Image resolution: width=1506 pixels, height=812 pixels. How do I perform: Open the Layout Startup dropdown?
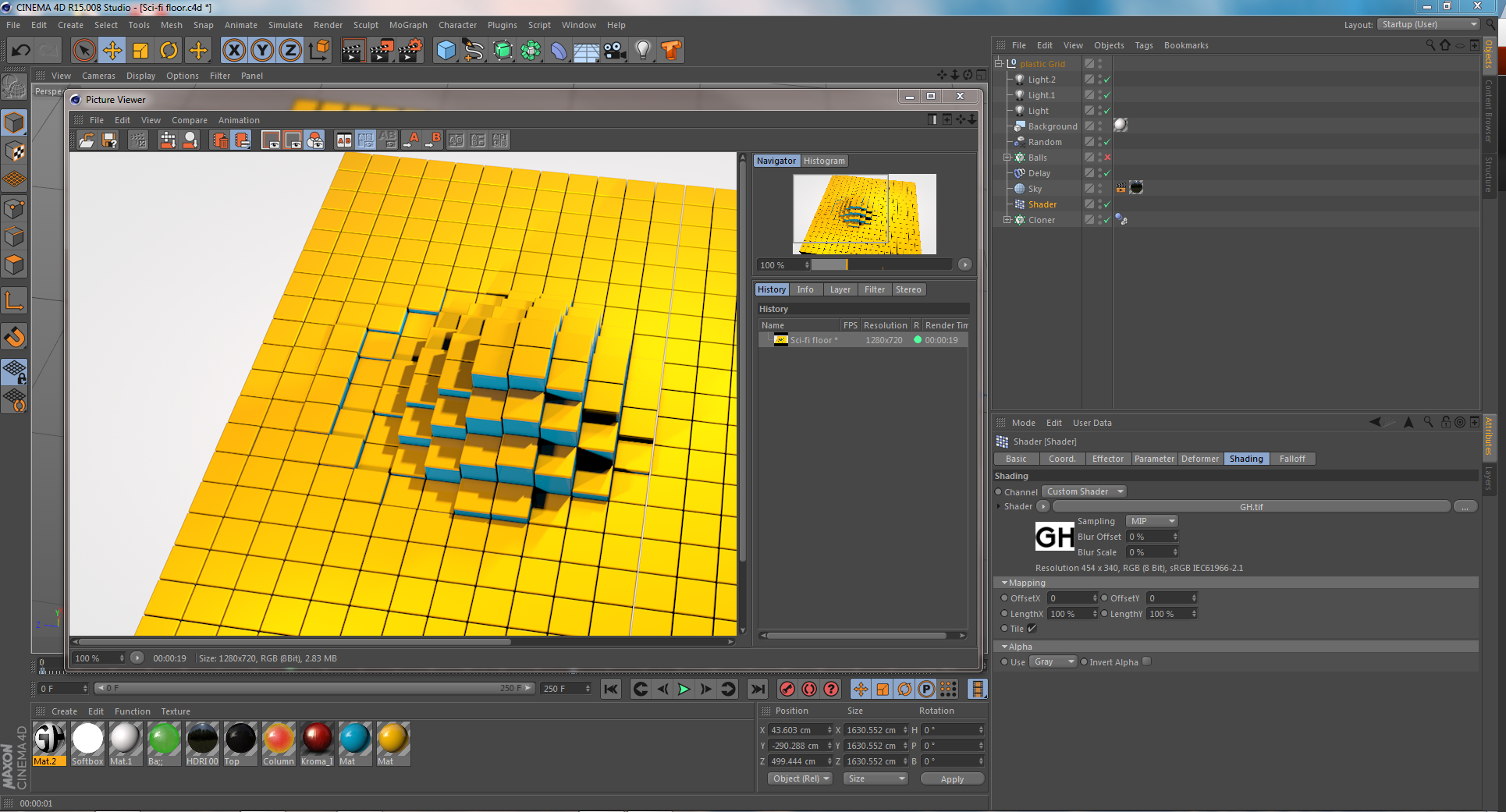1430,24
